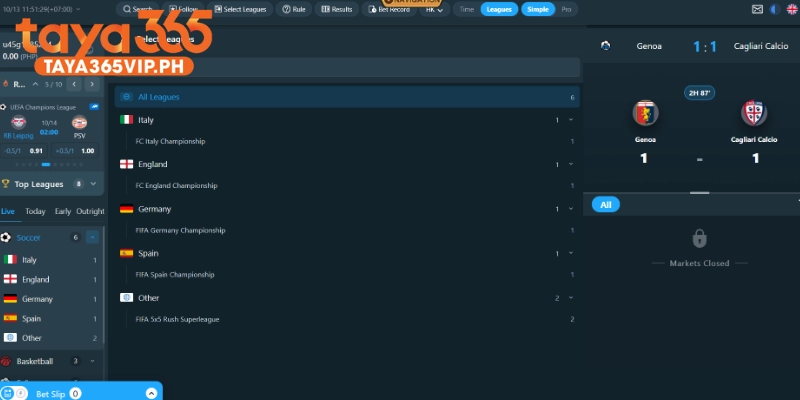800x400 pixels.
Task: Collapse the Spain group using its chevron
Action: [x=570, y=253]
